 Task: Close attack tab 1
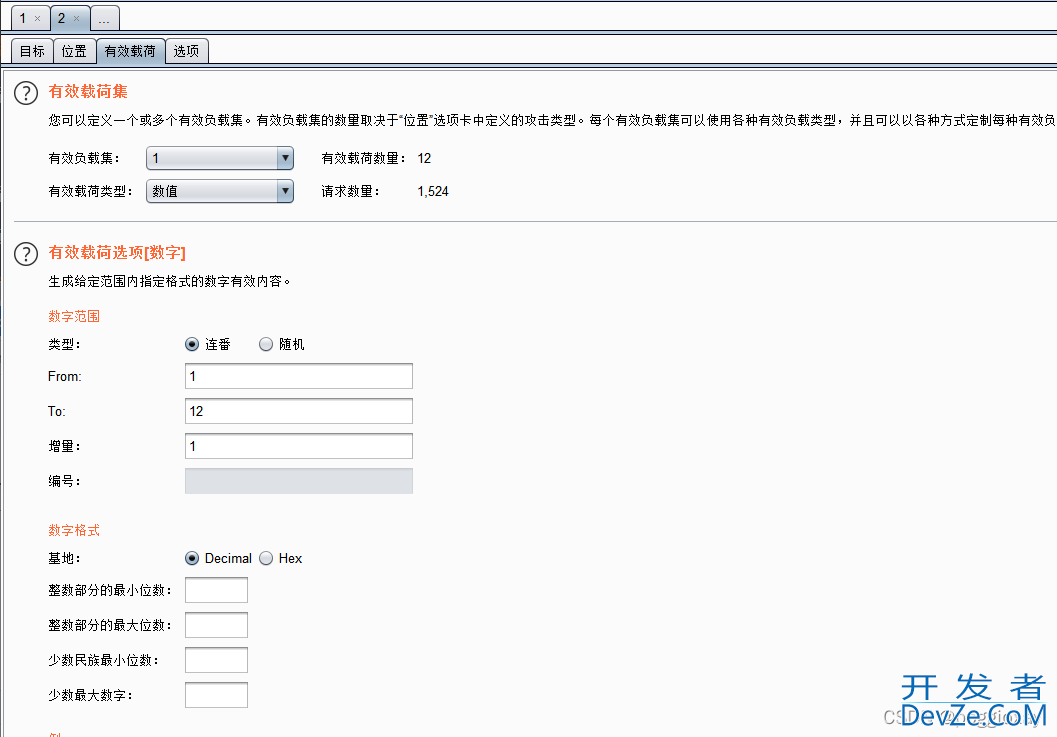[x=38, y=19]
